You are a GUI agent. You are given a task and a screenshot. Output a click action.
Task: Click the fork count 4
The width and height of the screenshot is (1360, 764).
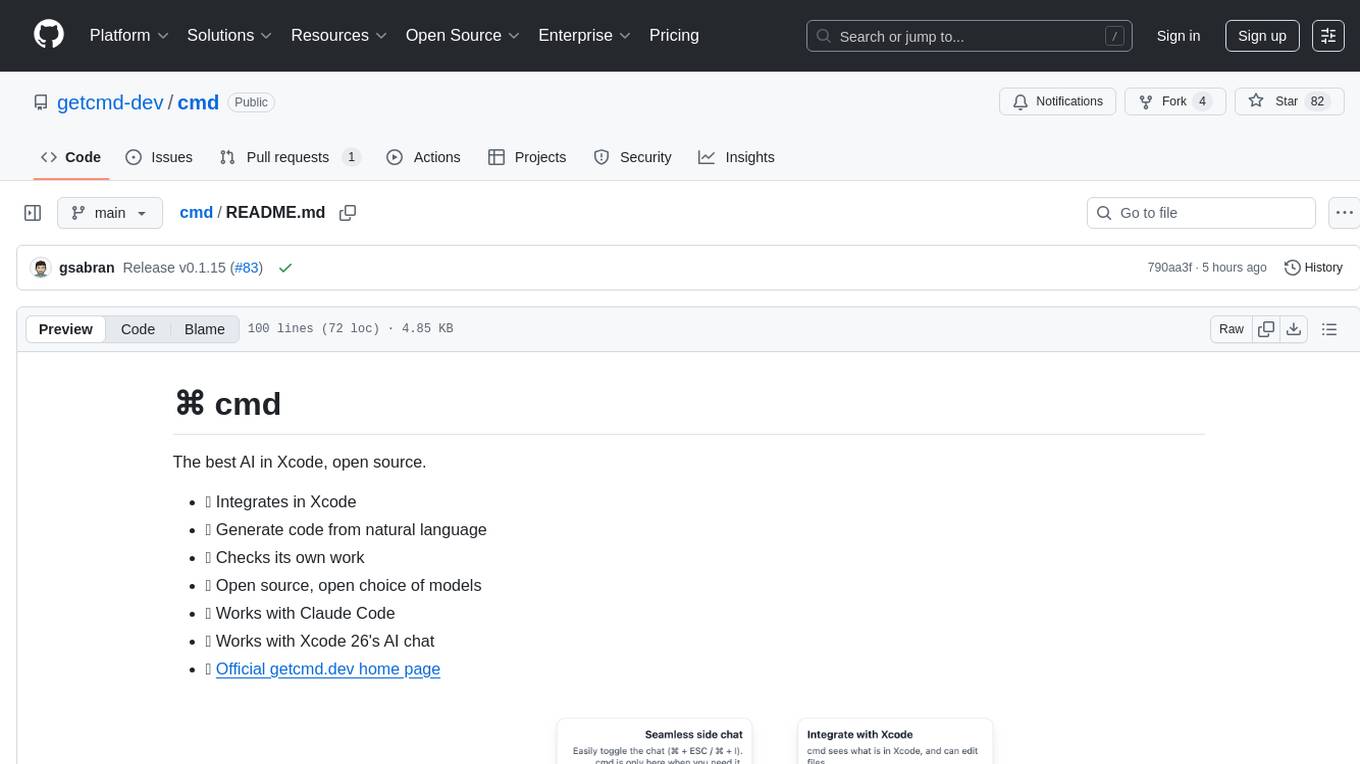pos(1202,101)
